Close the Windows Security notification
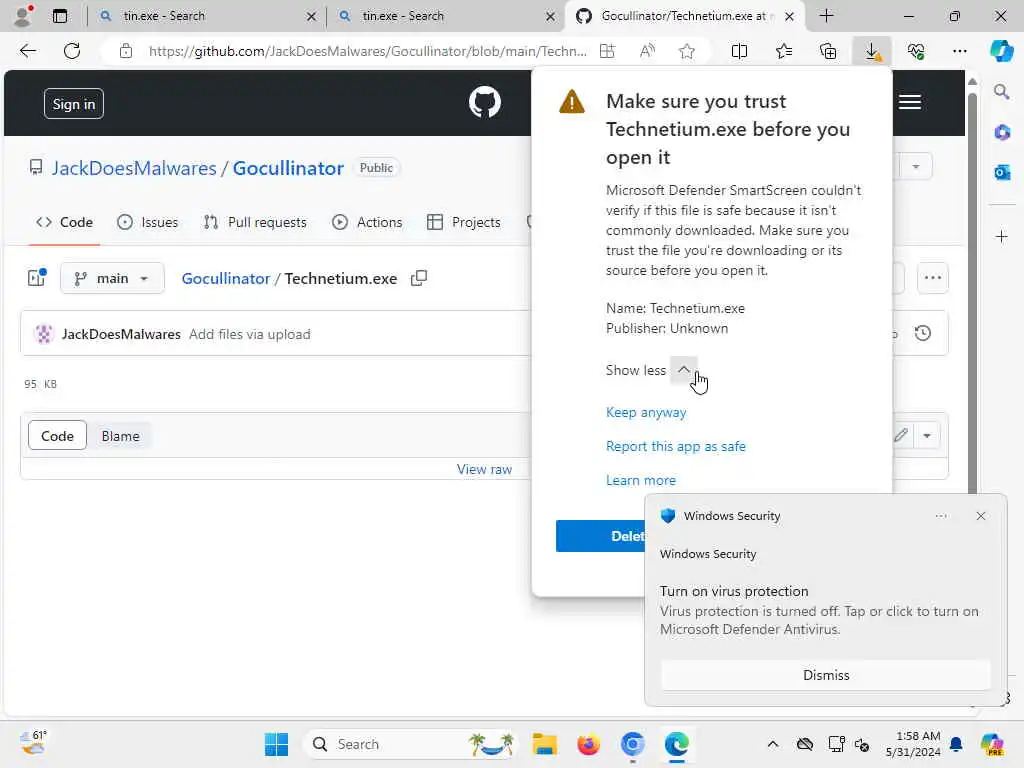This screenshot has width=1024, height=768. 981,516
